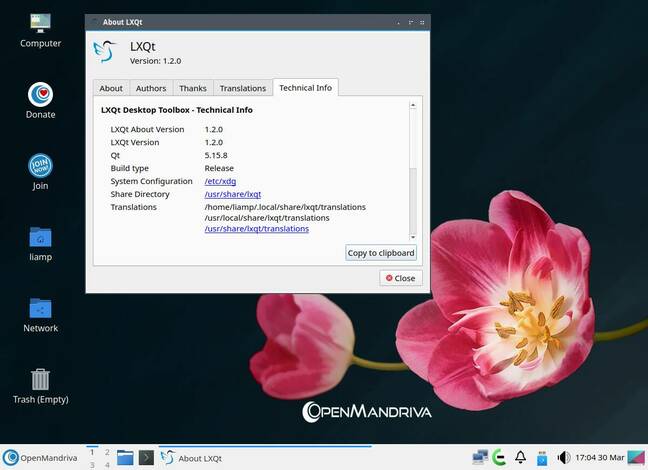
Task: Click the LXQt About Version label
Action: (x=147, y=129)
